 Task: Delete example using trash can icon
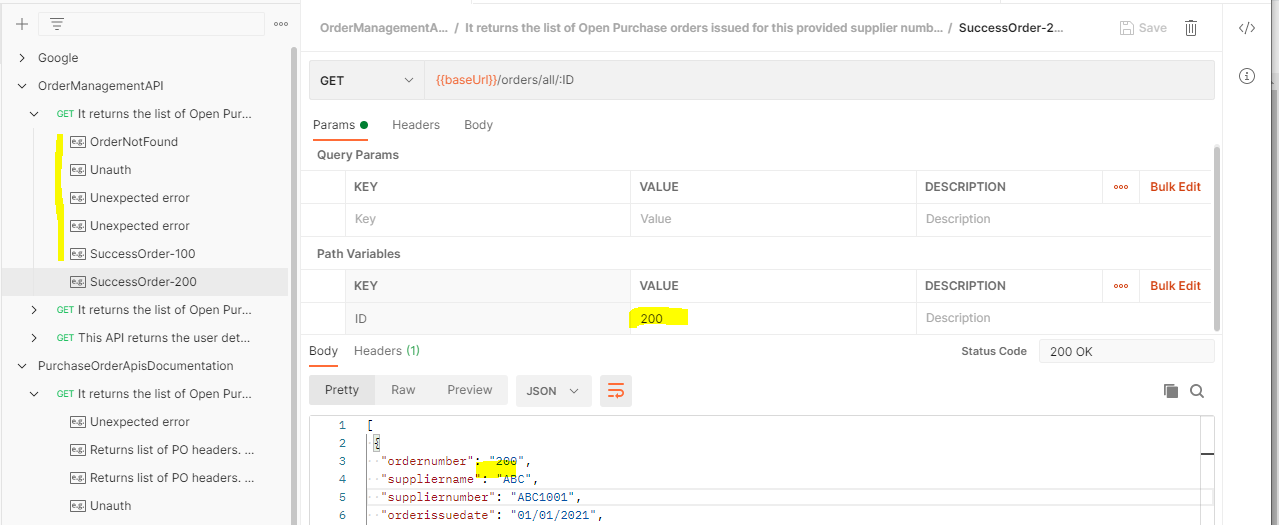pos(1191,28)
